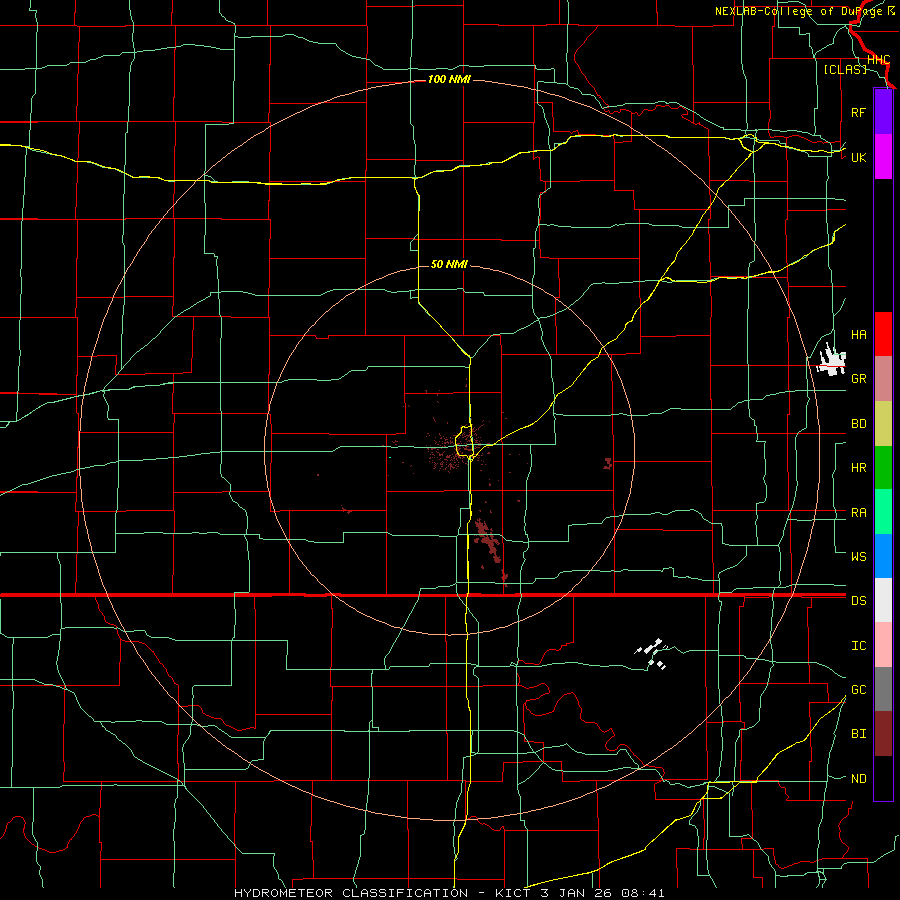Click the HHC product label

click(x=878, y=60)
